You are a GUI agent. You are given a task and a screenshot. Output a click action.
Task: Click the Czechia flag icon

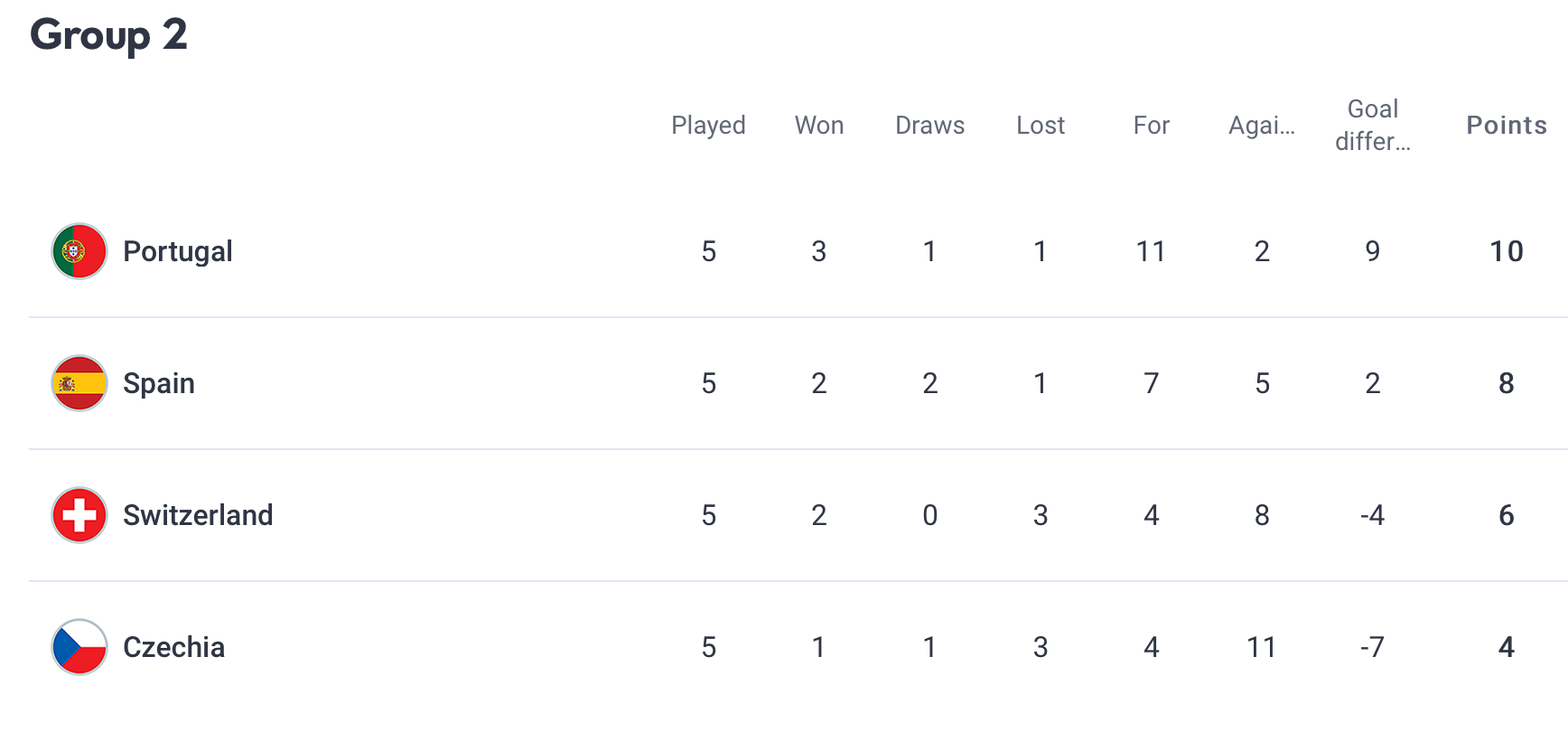click(79, 647)
